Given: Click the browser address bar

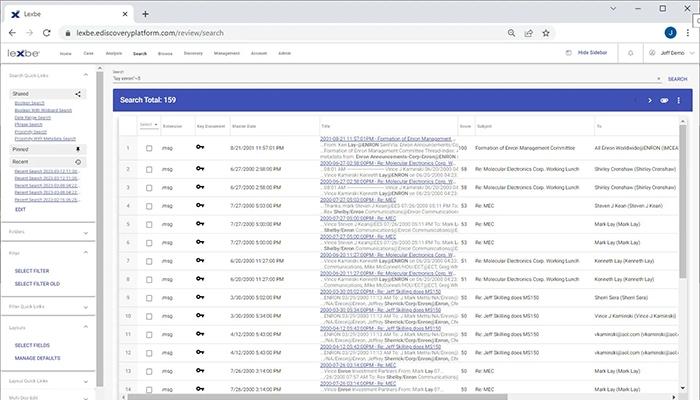Looking at the screenshot, I should tap(286, 33).
